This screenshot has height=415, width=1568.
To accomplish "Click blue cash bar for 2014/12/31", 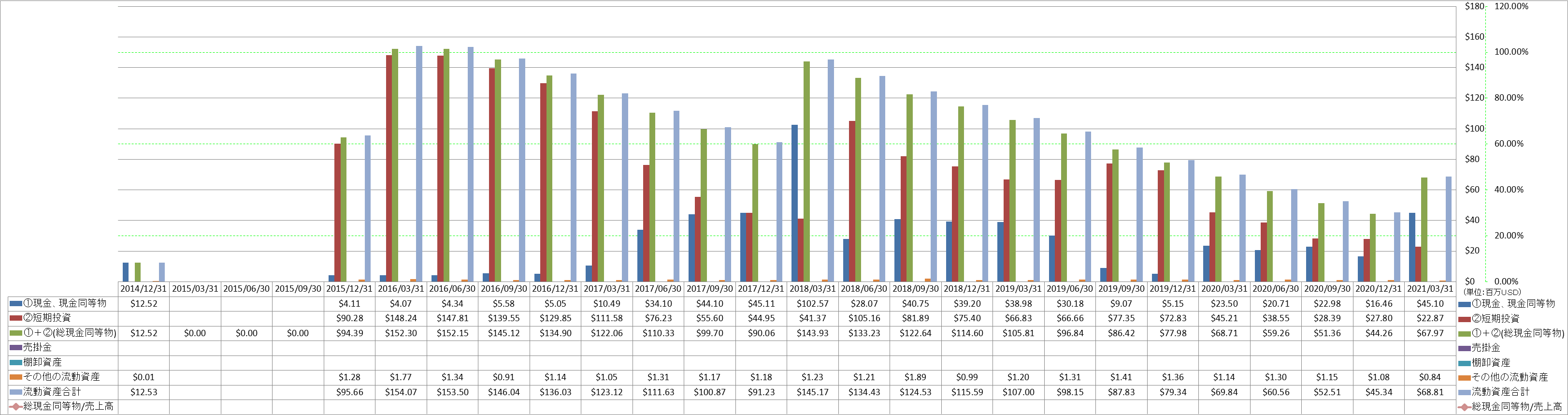I will coord(125,272).
